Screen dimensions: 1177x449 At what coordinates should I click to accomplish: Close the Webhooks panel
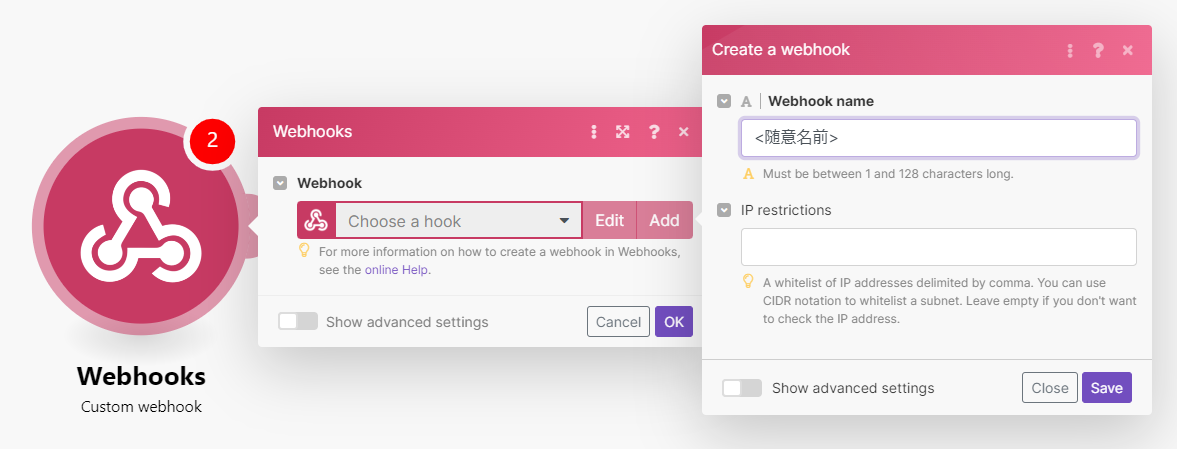click(683, 132)
